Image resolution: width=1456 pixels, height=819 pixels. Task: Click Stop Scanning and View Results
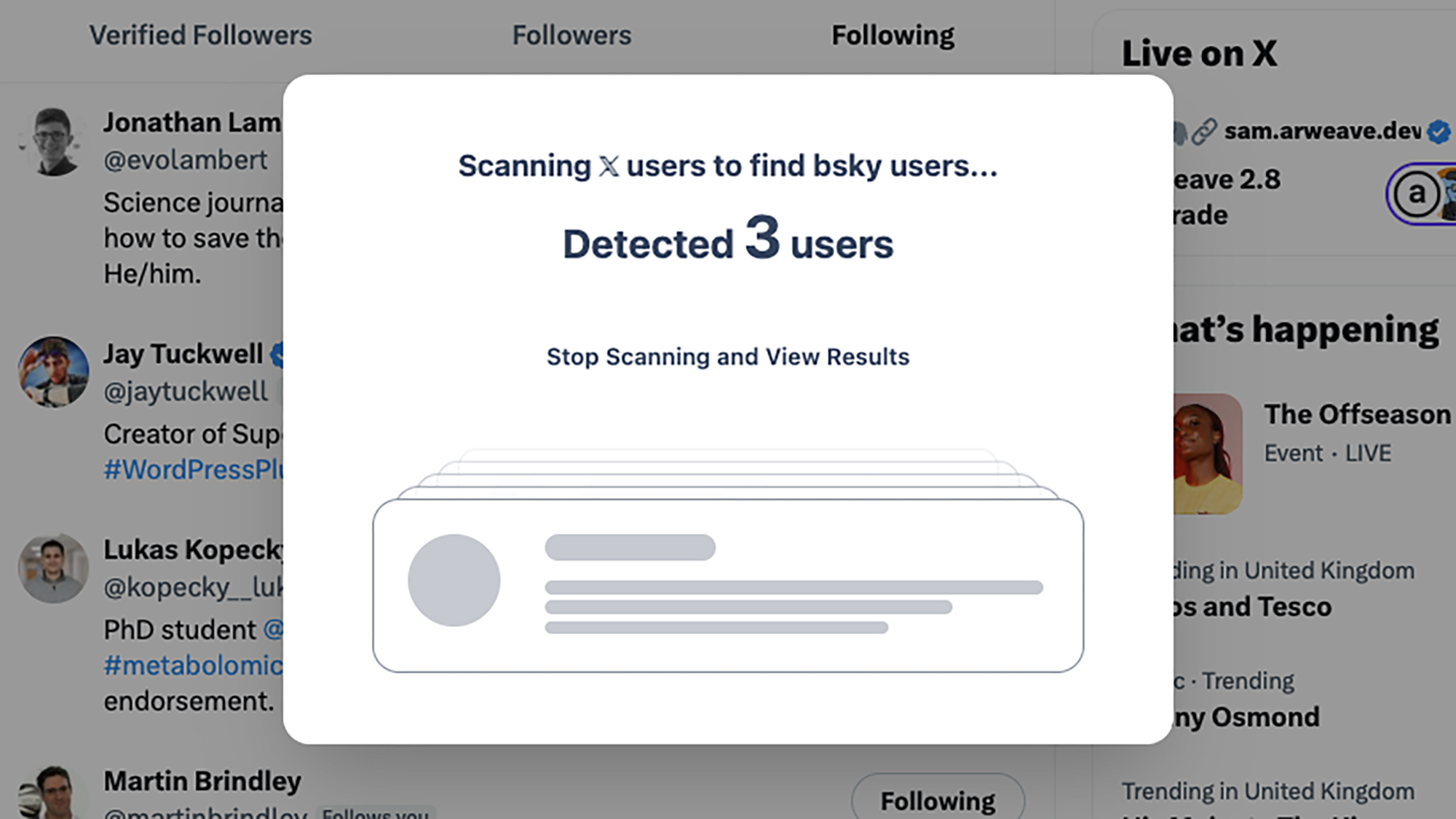728,357
